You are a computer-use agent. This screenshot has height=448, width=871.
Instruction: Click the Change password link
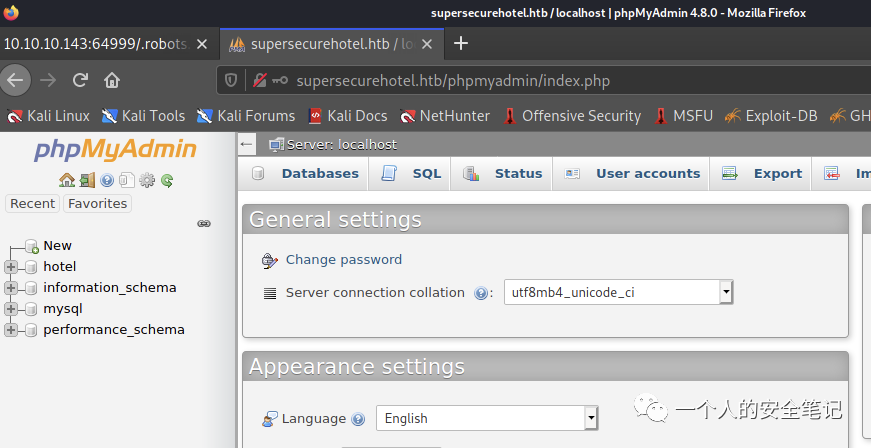[x=344, y=260]
